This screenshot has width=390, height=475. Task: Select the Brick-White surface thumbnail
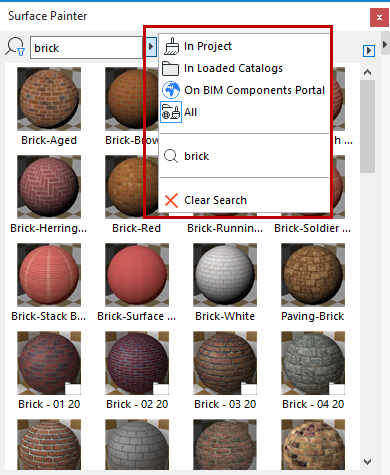point(225,275)
